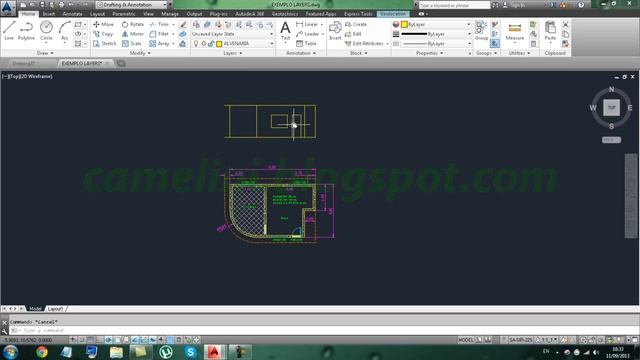The image size is (640, 360).
Task: Switch to the Output ribbon tab
Action: click(194, 14)
